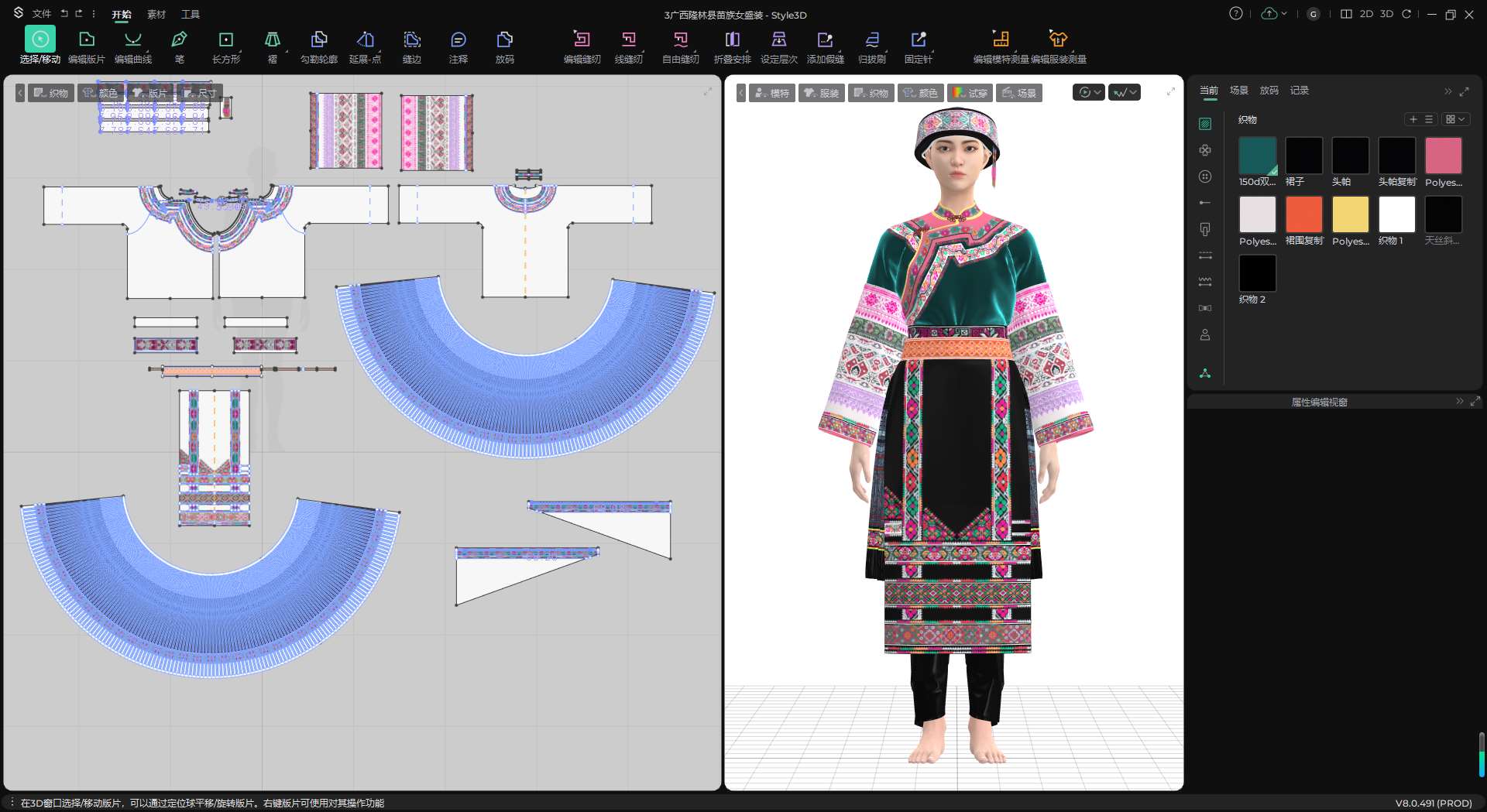
Task: Select the 注释 annotation tool
Action: coord(458,46)
